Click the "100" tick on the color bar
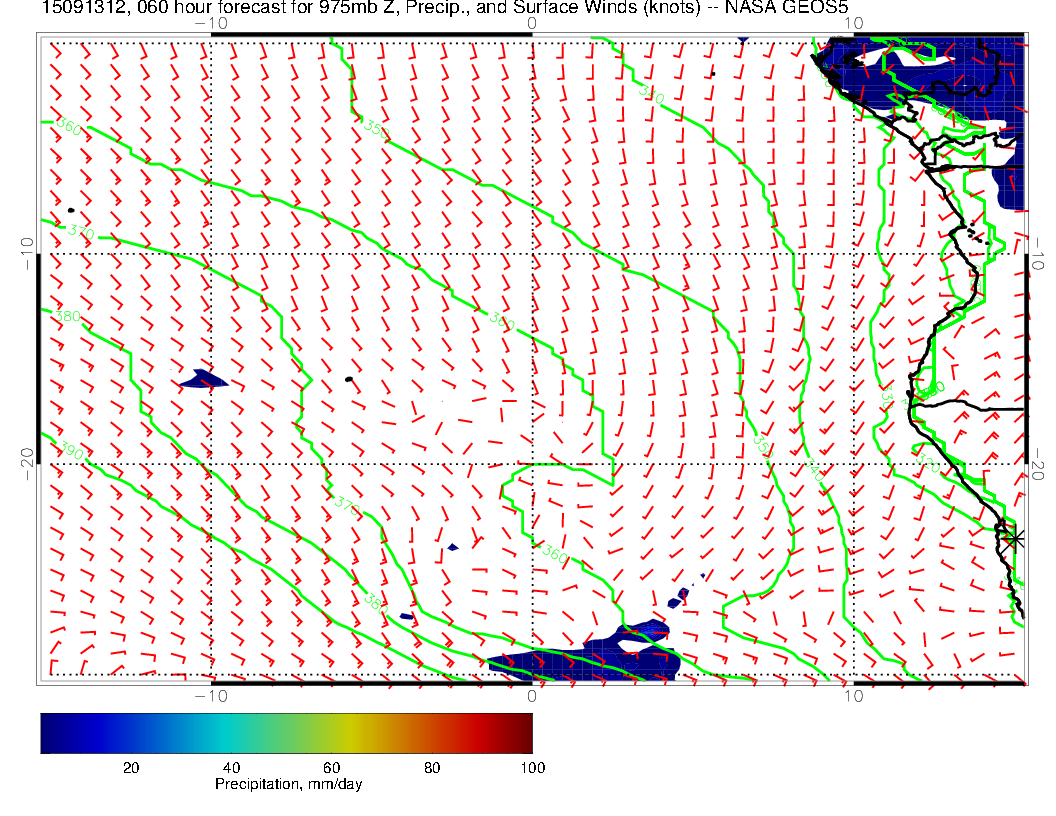This screenshot has height=816, width=1056. coord(532,768)
